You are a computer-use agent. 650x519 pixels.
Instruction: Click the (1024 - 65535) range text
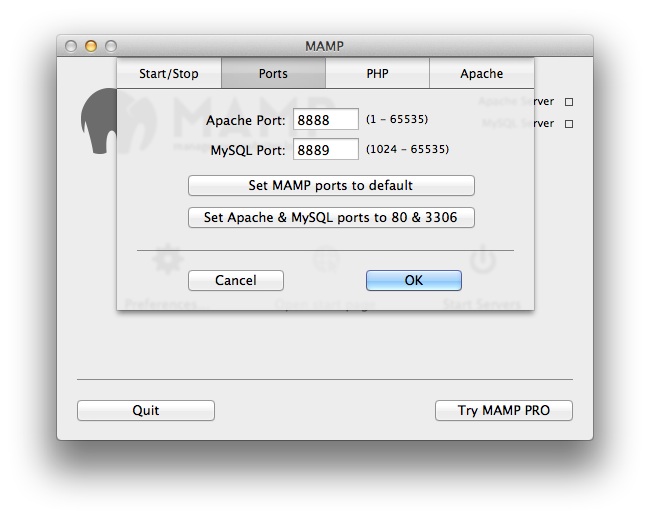click(x=407, y=149)
